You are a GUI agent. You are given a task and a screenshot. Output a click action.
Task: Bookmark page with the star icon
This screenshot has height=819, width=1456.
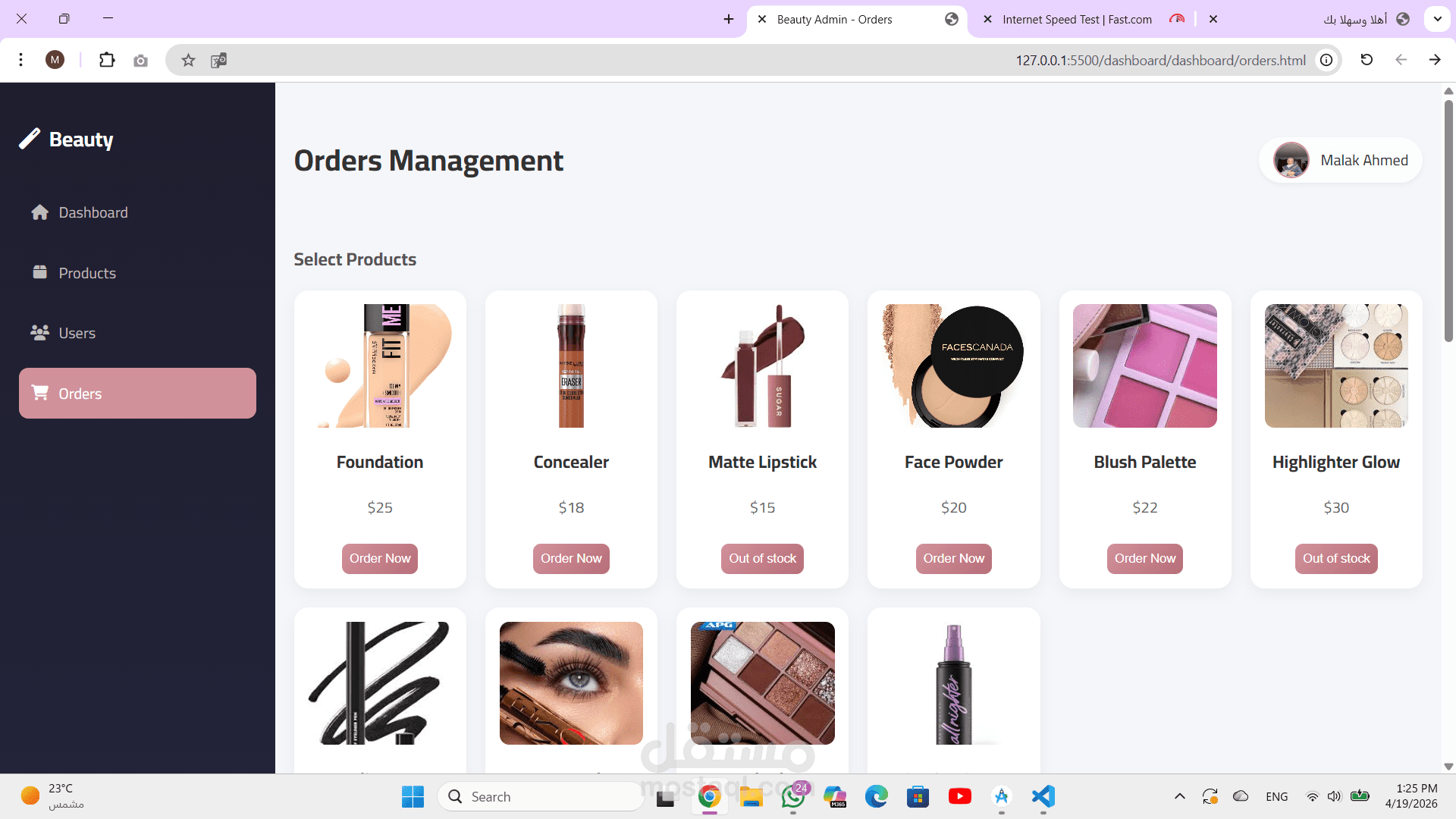(188, 60)
